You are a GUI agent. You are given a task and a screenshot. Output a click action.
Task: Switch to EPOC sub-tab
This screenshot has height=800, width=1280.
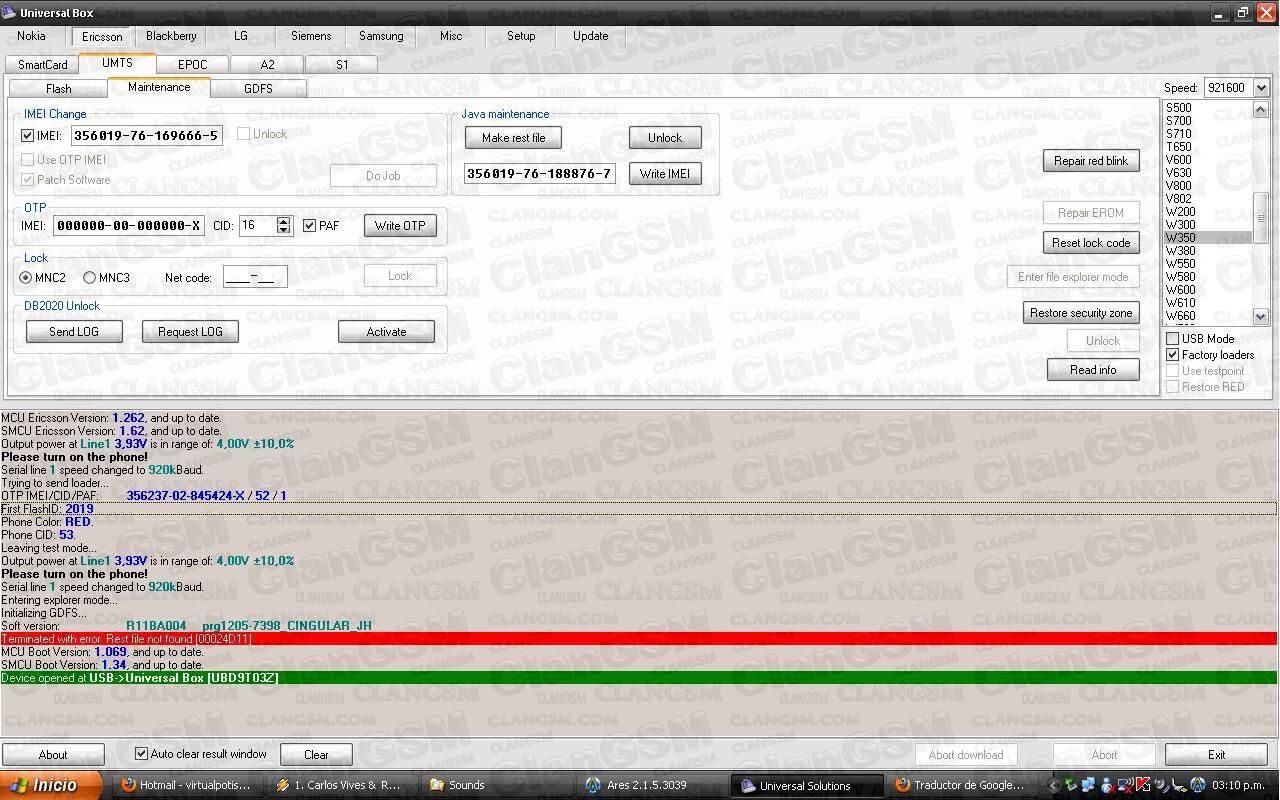(x=192, y=64)
